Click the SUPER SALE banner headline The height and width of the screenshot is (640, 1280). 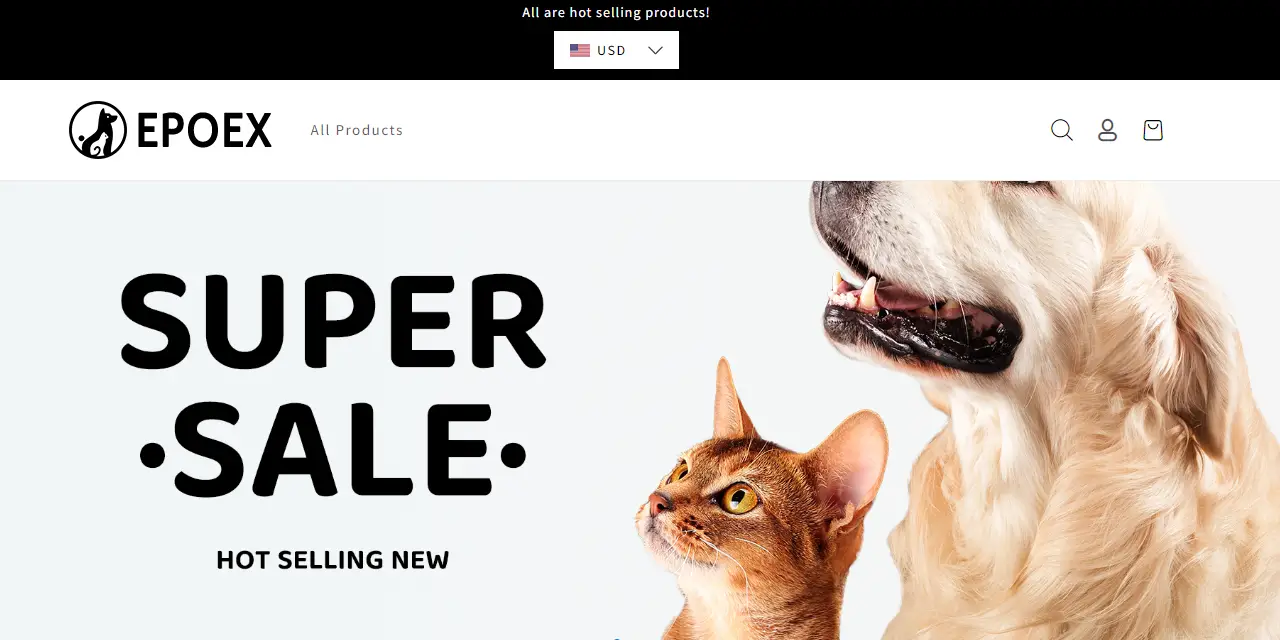(333, 385)
